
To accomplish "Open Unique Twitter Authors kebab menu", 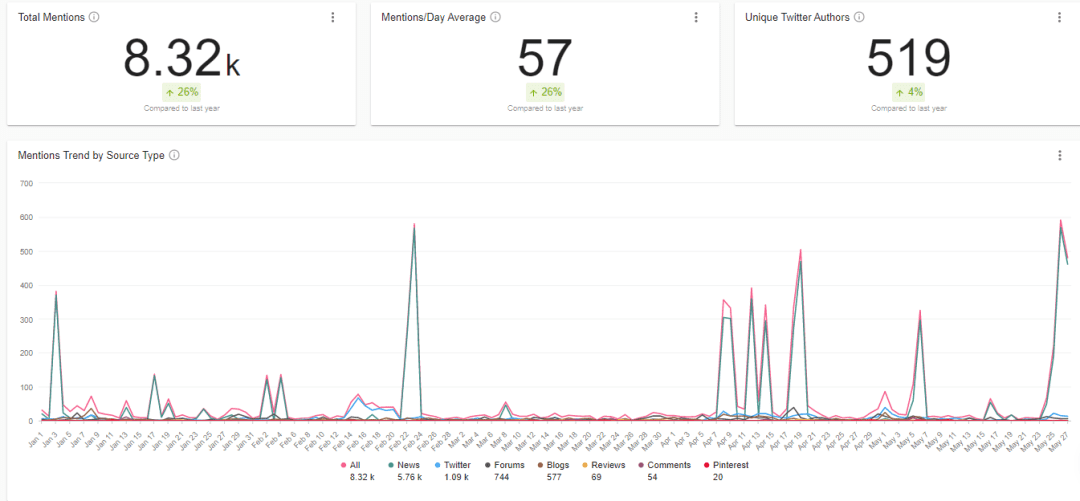I will (x=1060, y=17).
